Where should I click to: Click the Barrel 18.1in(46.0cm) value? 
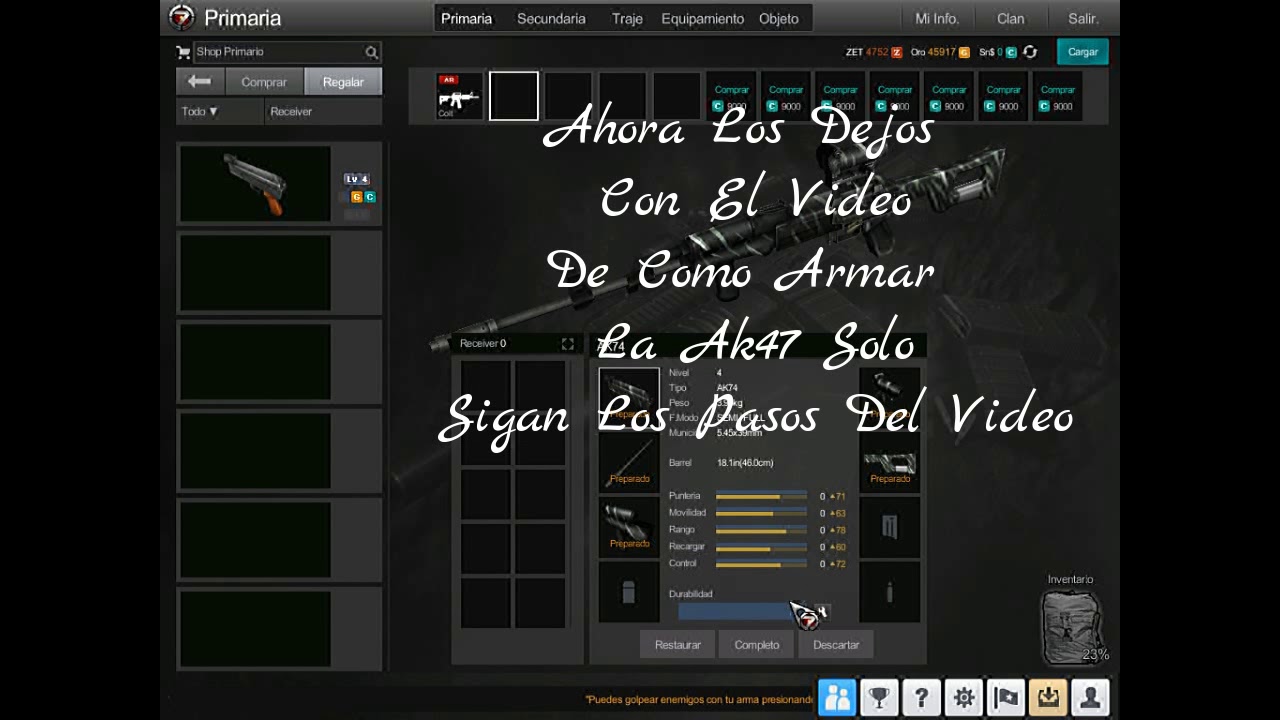tap(745, 463)
